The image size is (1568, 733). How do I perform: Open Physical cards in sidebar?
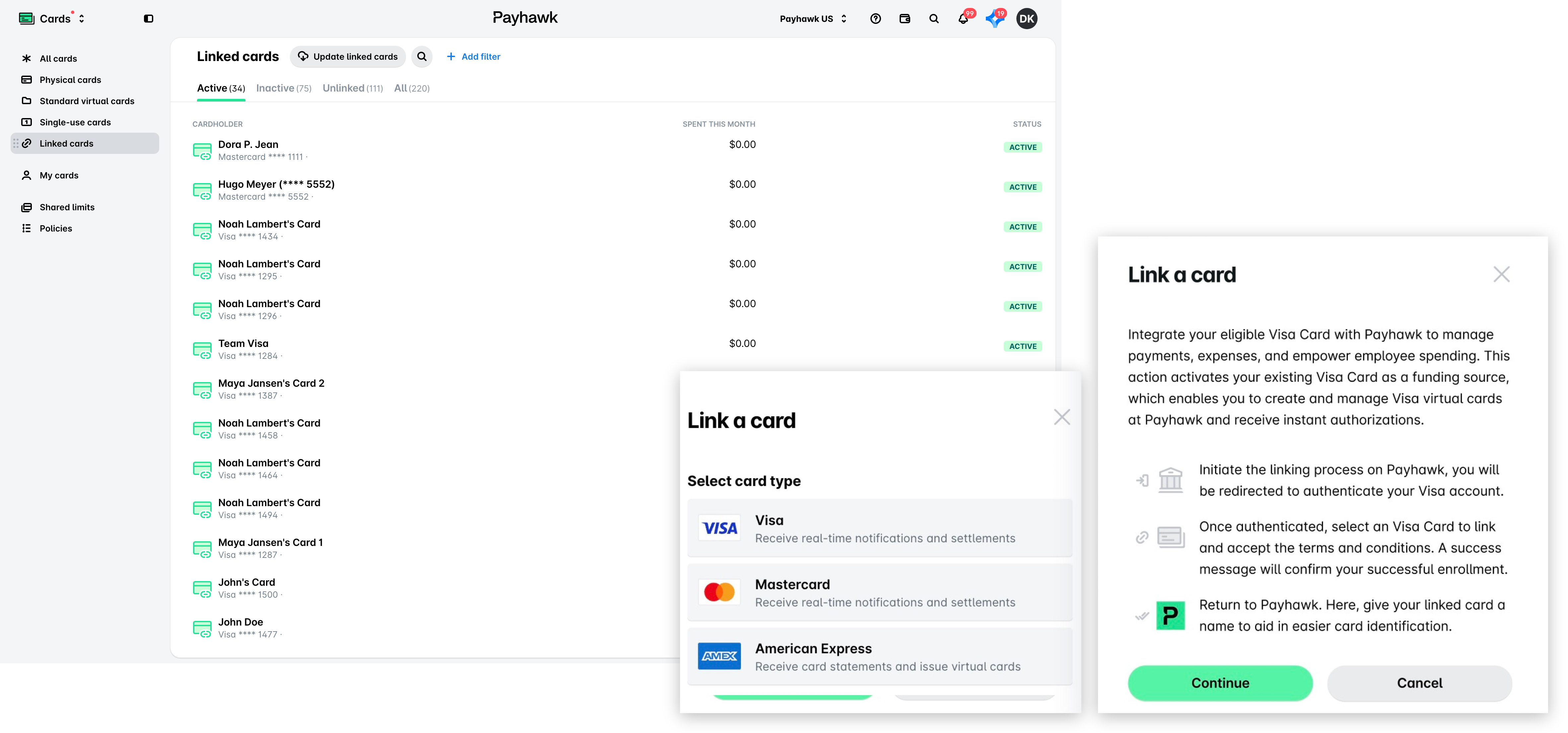point(85,80)
